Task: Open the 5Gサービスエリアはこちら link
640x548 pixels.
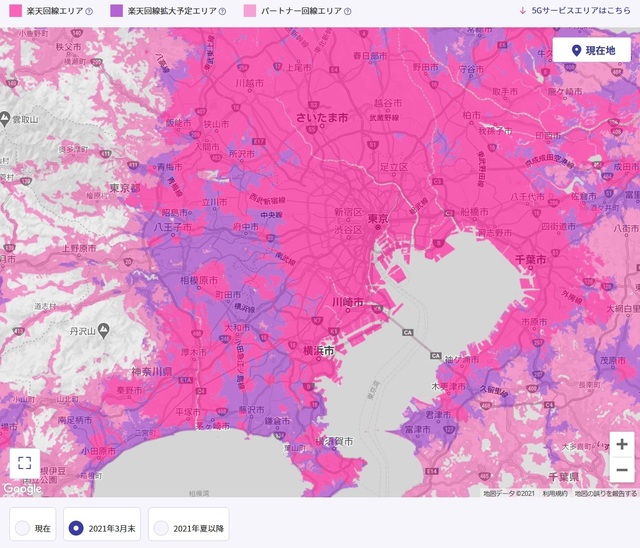Action: (x=574, y=12)
